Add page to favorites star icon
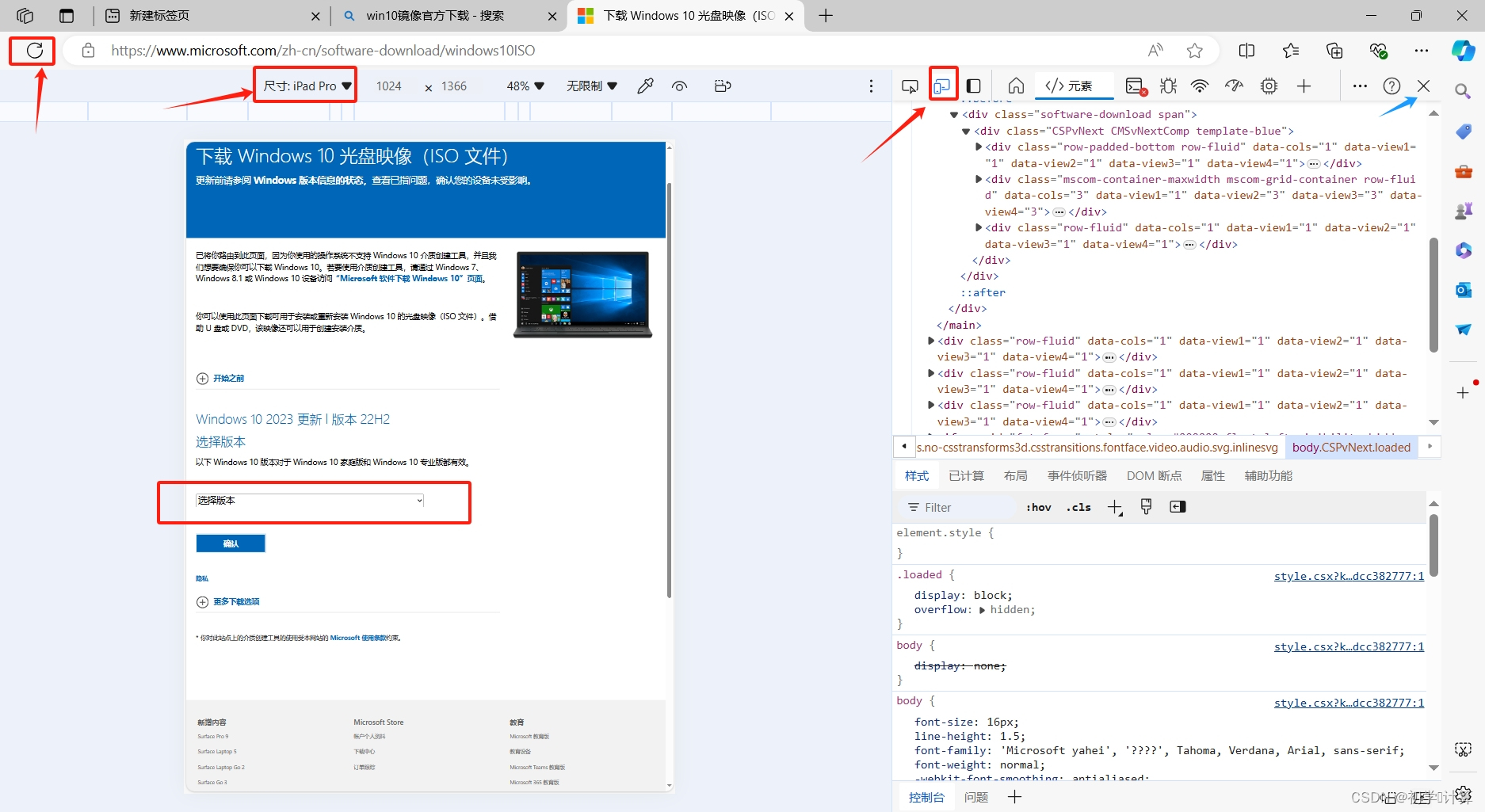This screenshot has height=812, width=1485. [x=1195, y=51]
